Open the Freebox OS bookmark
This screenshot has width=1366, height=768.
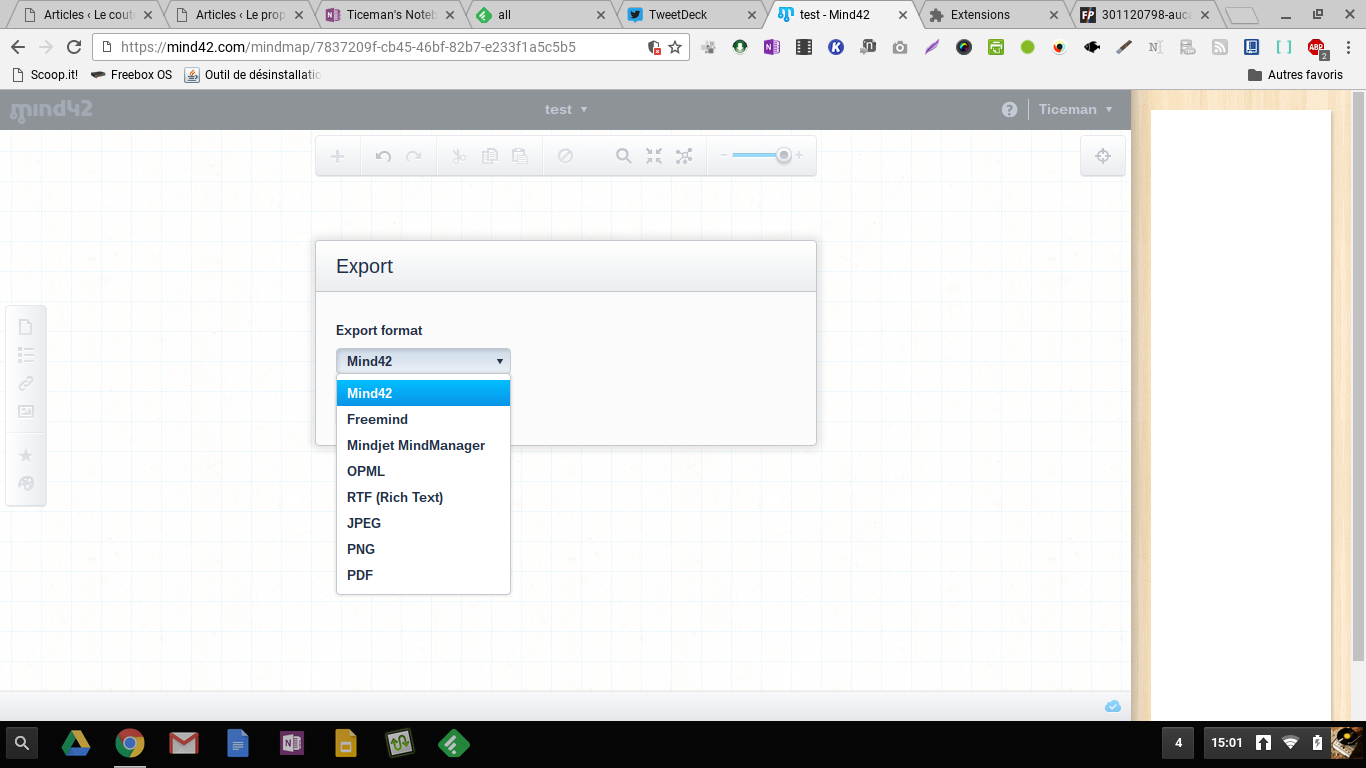(131, 75)
